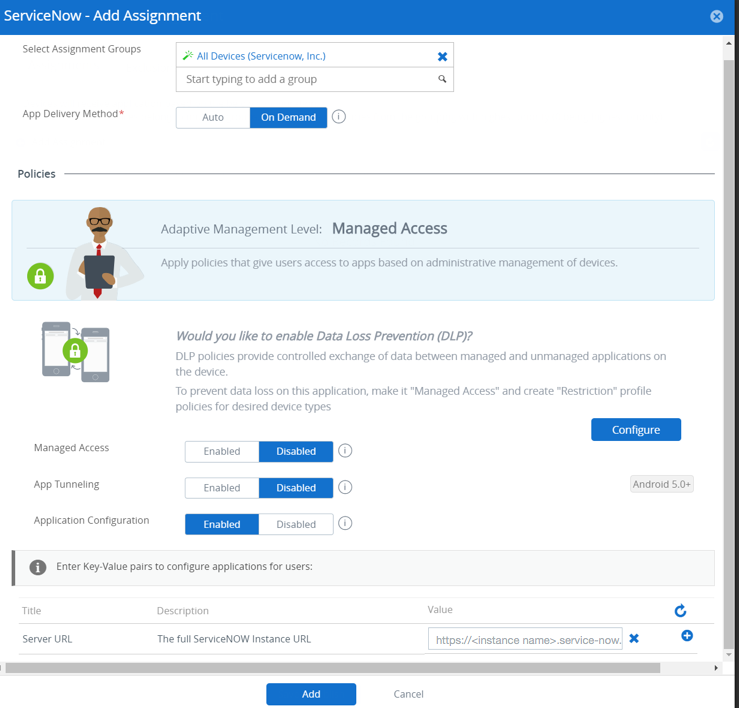Select Disabled for Managed Access
The image size is (739, 708).
[x=296, y=451]
